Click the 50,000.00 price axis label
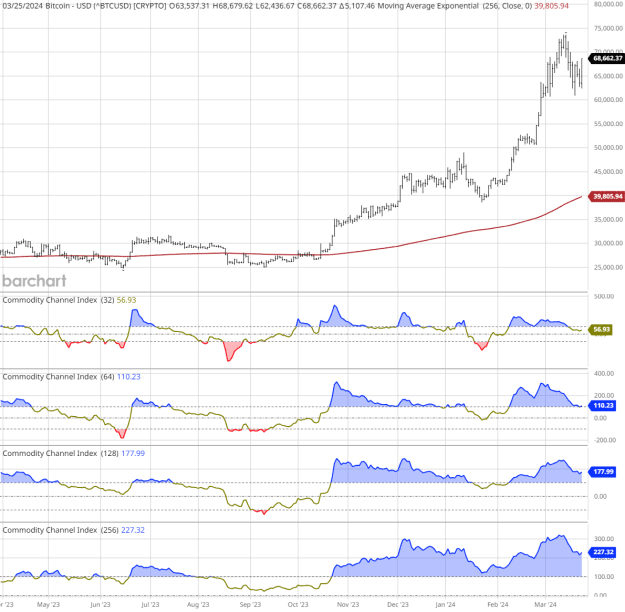Image resolution: width=625 pixels, height=612 pixels. [x=608, y=148]
